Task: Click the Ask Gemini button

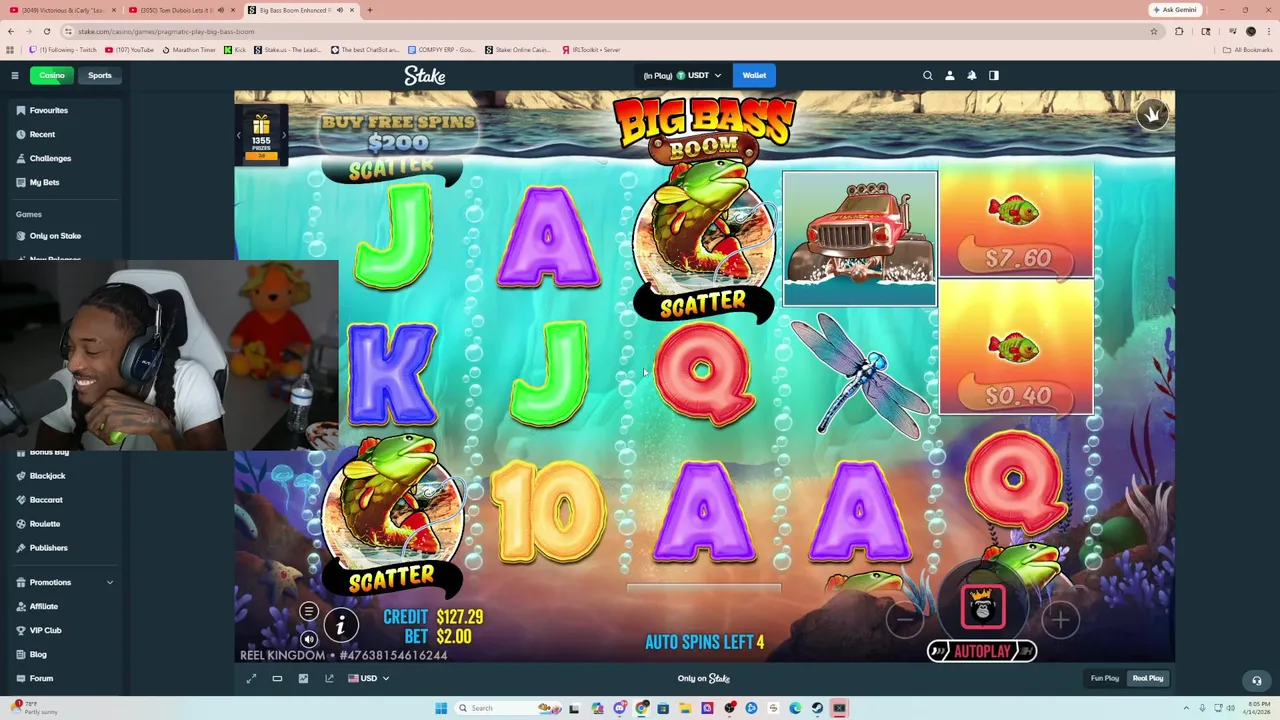Action: (x=1174, y=10)
